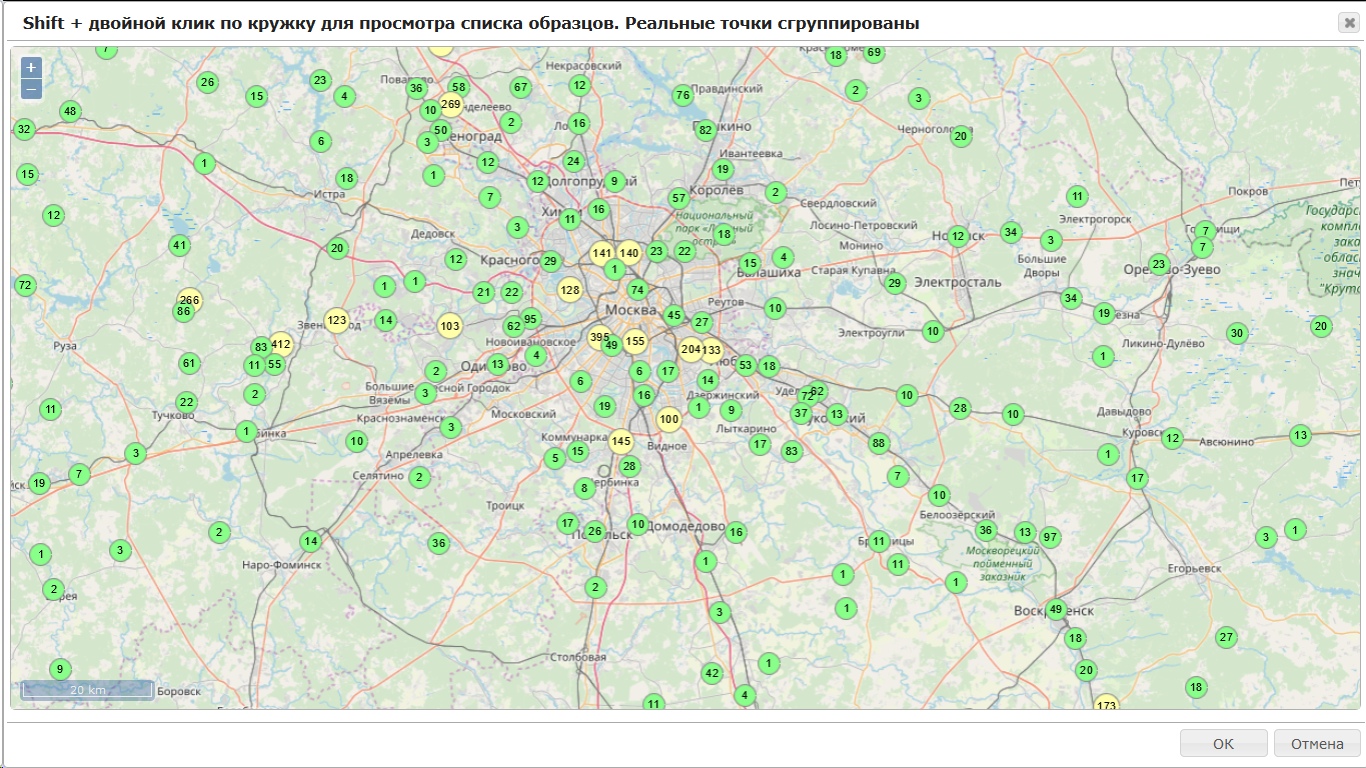Click the yellow cluster numbered 269
The width and height of the screenshot is (1366, 768).
(451, 104)
